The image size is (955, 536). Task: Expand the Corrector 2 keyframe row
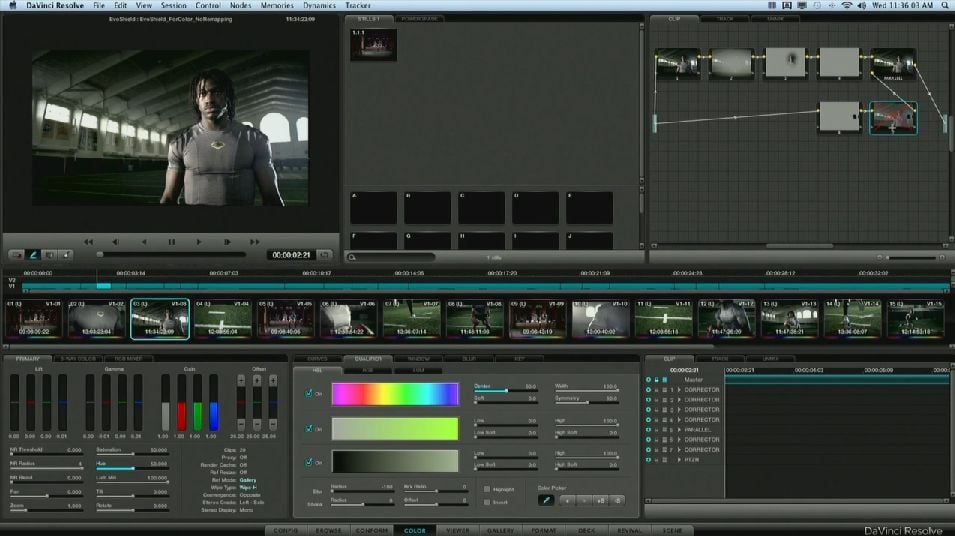(x=679, y=400)
